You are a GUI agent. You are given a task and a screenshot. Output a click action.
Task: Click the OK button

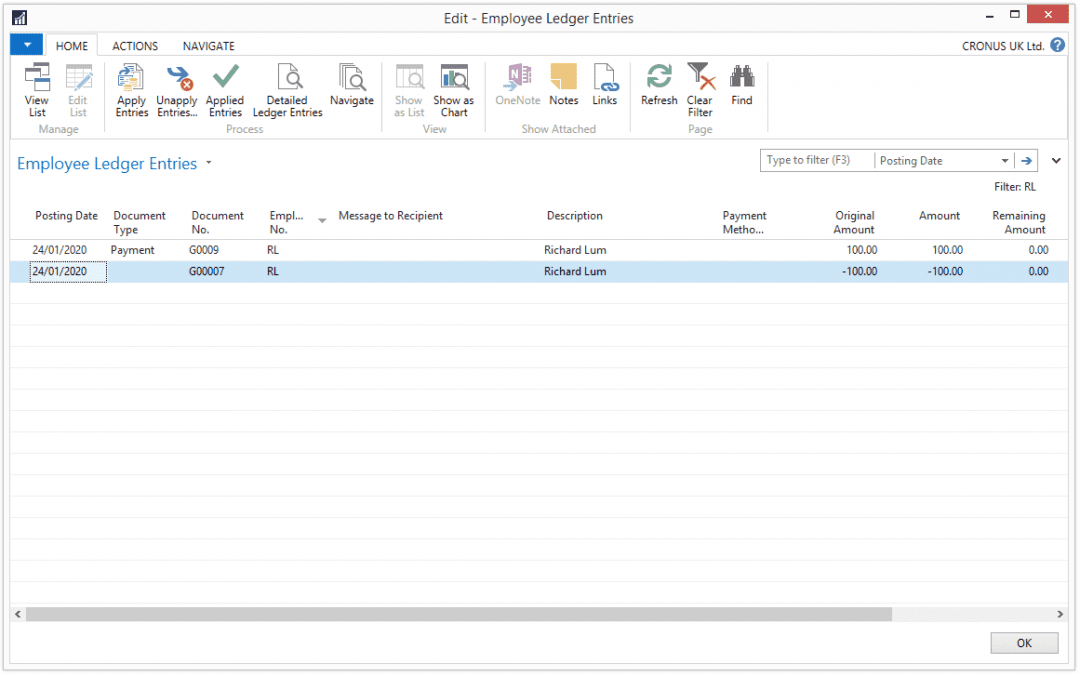pyautogui.click(x=1024, y=642)
